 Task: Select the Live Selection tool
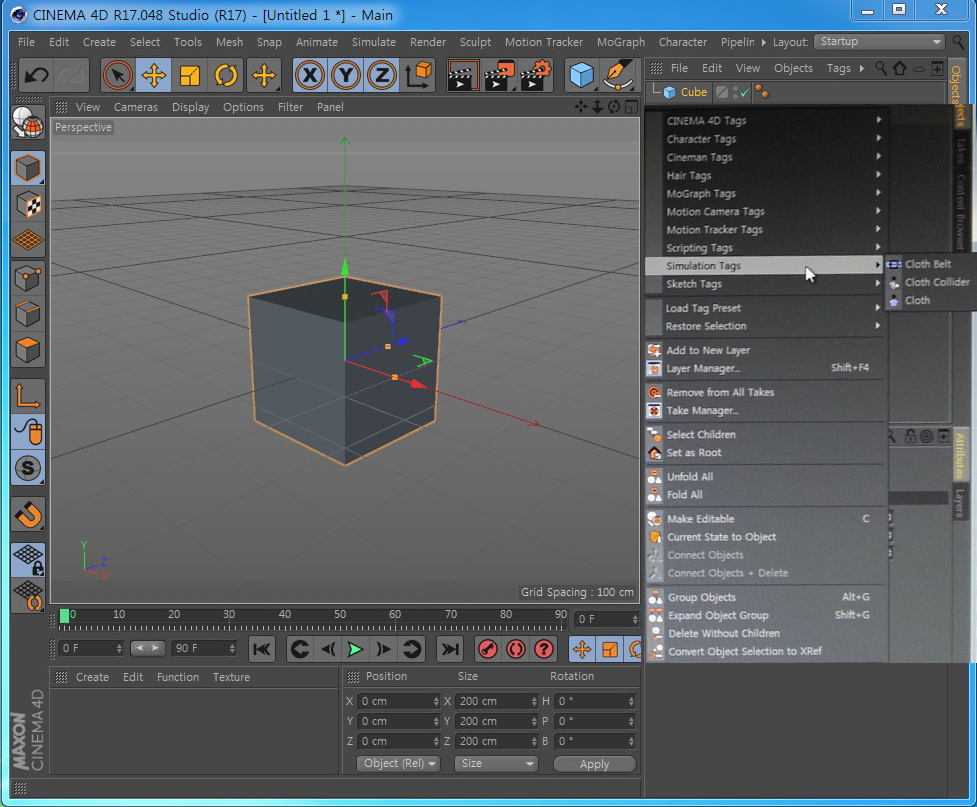[x=117, y=75]
